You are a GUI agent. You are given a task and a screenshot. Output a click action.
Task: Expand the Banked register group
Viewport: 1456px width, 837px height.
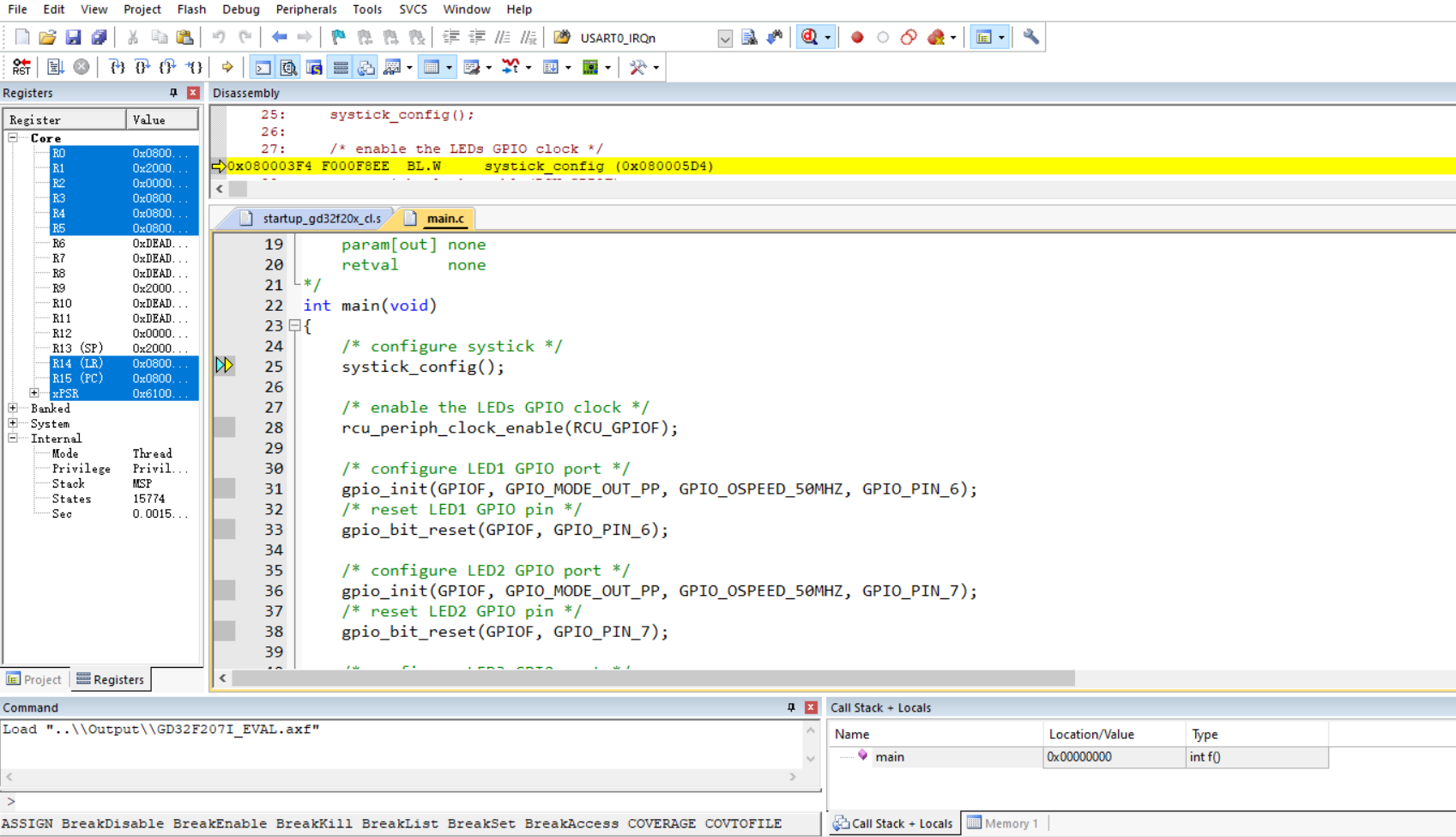pos(13,409)
